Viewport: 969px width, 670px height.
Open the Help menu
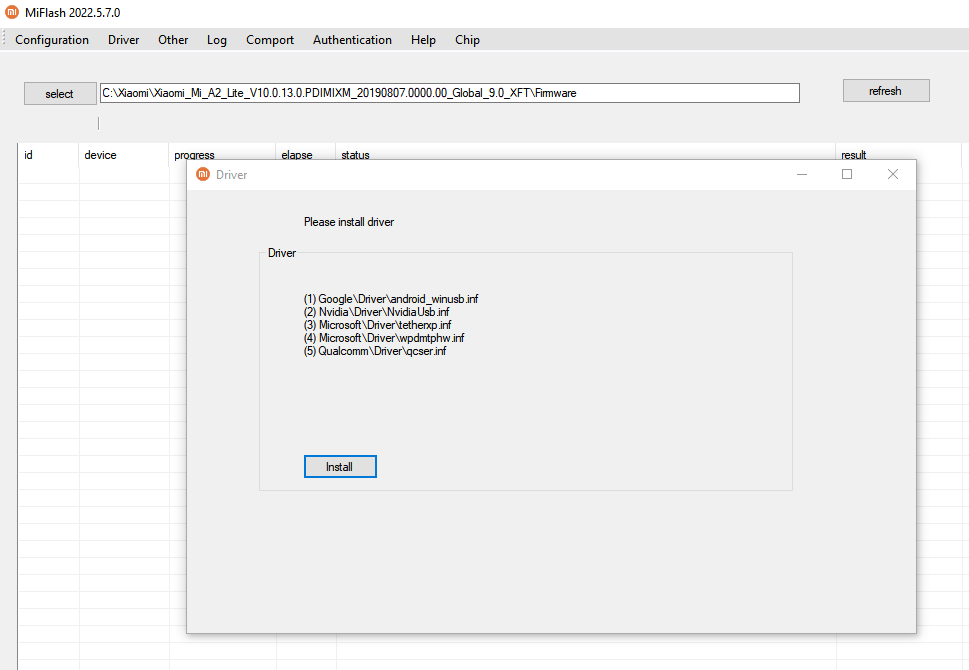[423, 40]
